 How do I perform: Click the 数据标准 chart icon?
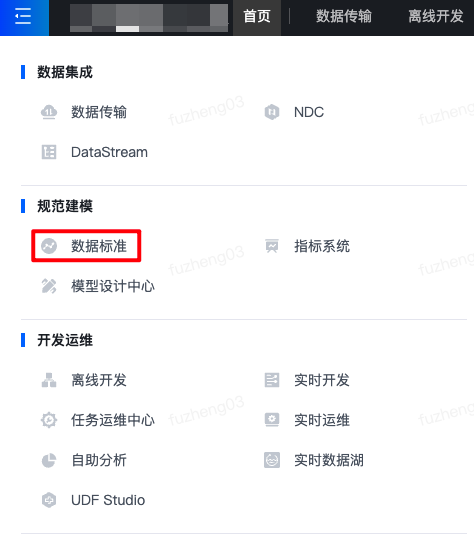click(49, 246)
